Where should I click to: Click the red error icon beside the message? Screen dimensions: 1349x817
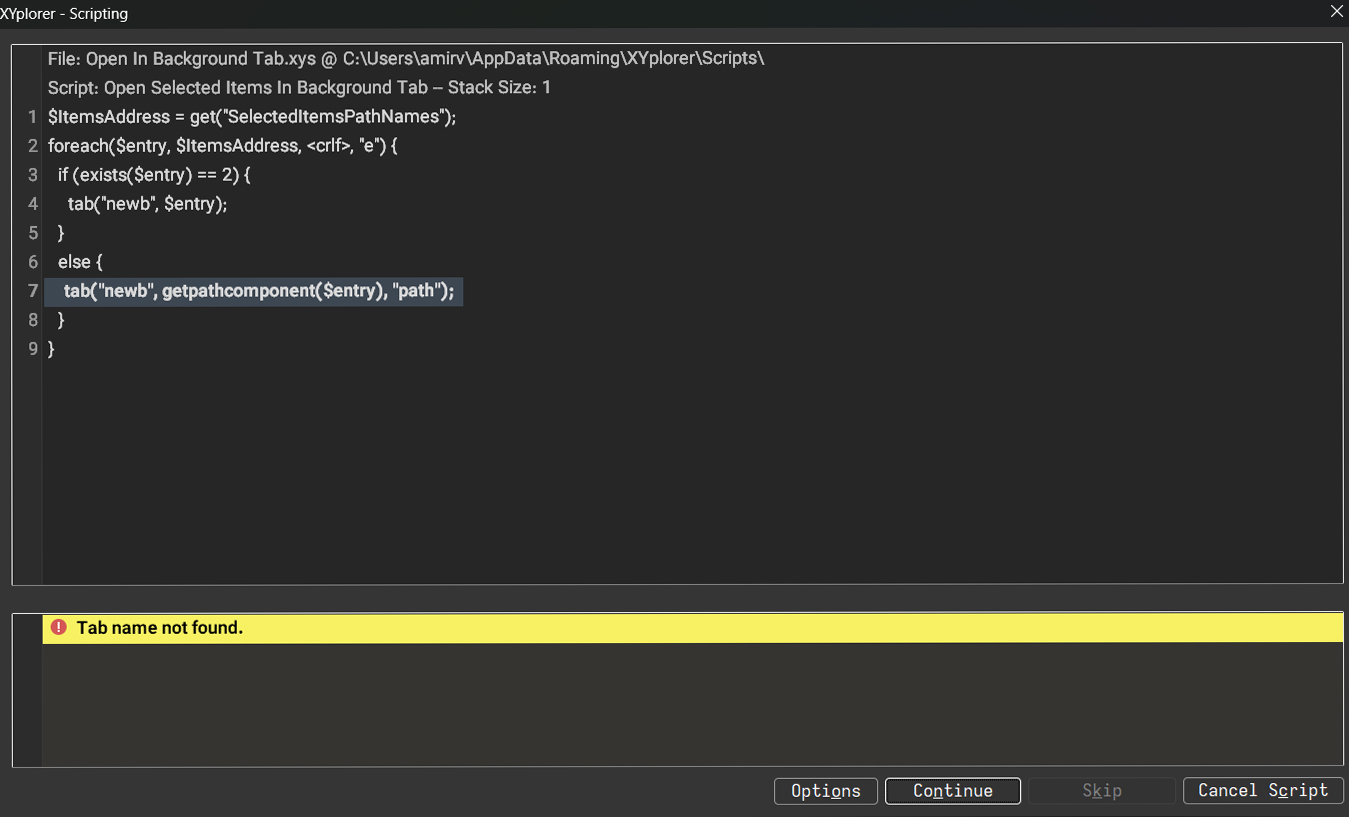pos(59,628)
